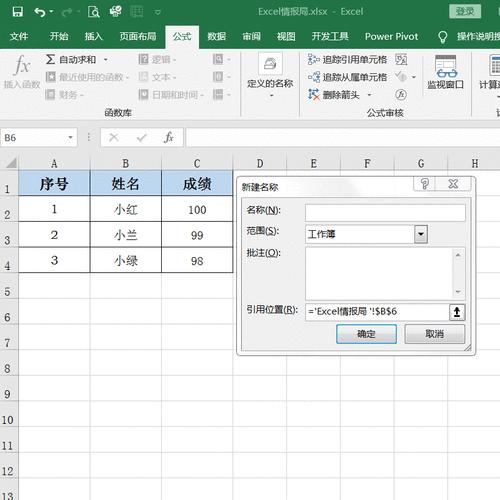Click the 成绩 header cell
Screen dimensions: 500x500
[197, 183]
